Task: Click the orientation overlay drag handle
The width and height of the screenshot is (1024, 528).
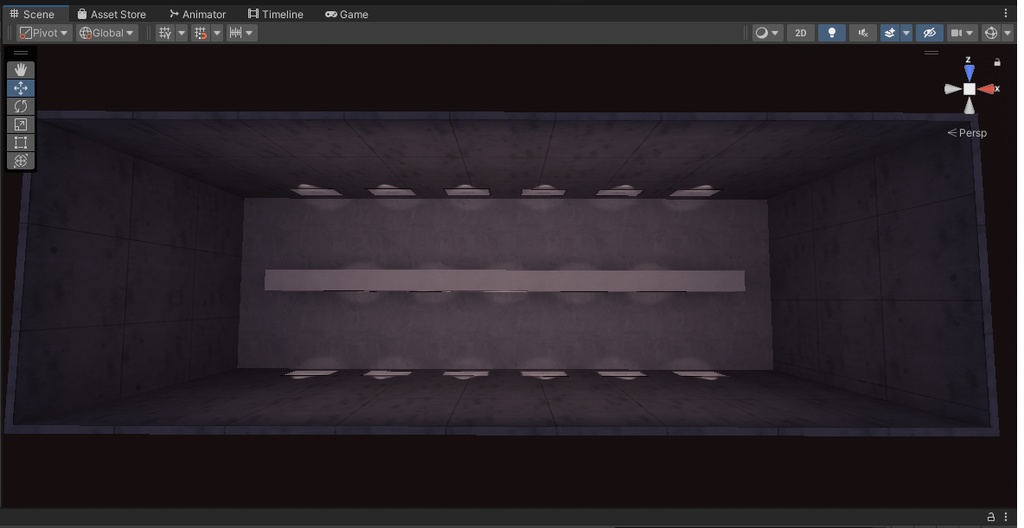Action: coord(931,53)
